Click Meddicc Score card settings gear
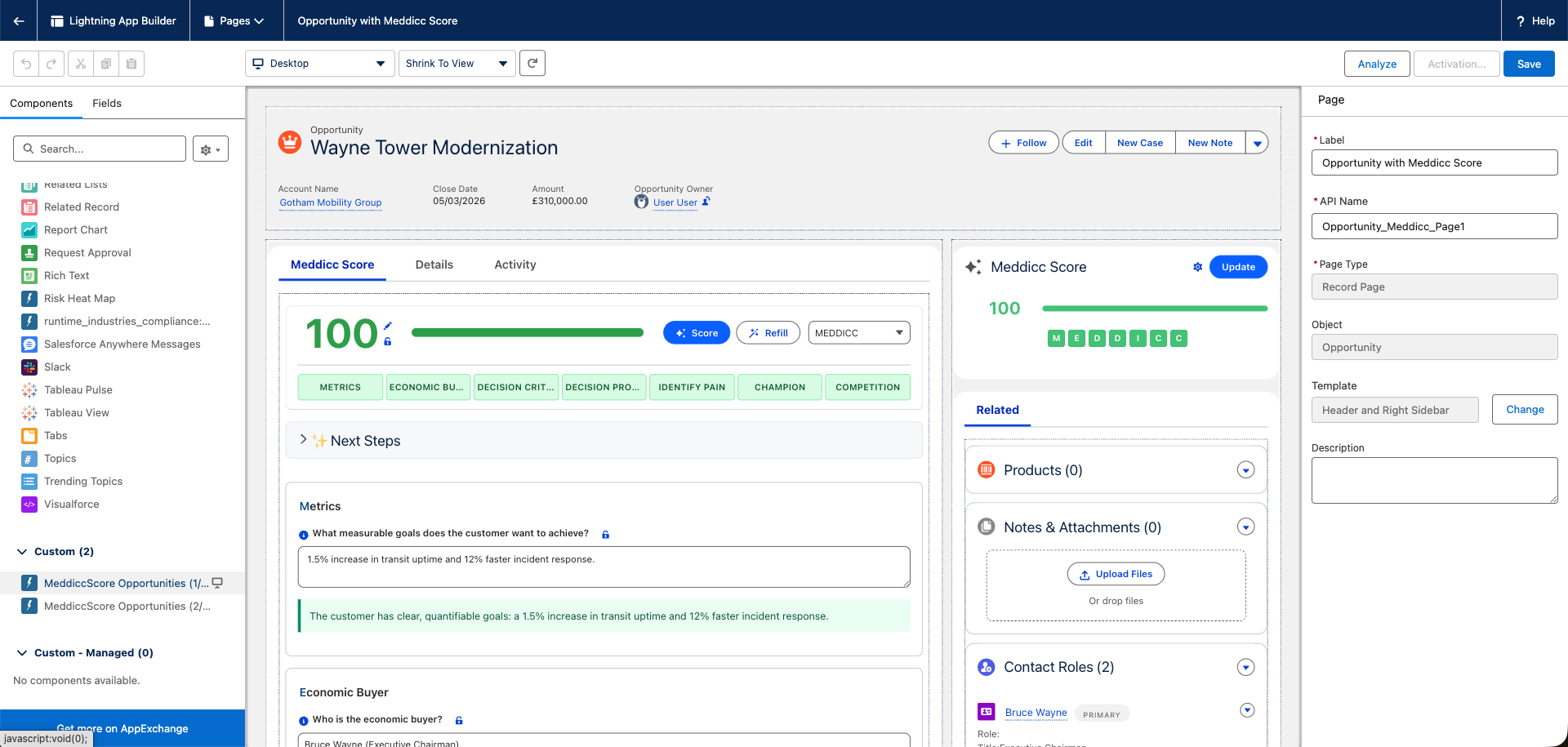The width and height of the screenshot is (1568, 747). tap(1197, 267)
